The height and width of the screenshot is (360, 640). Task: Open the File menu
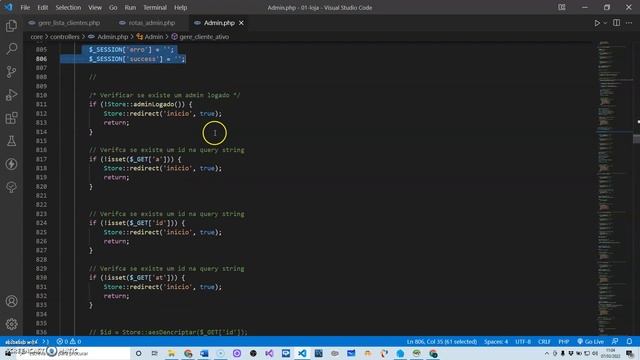(x=25, y=7)
